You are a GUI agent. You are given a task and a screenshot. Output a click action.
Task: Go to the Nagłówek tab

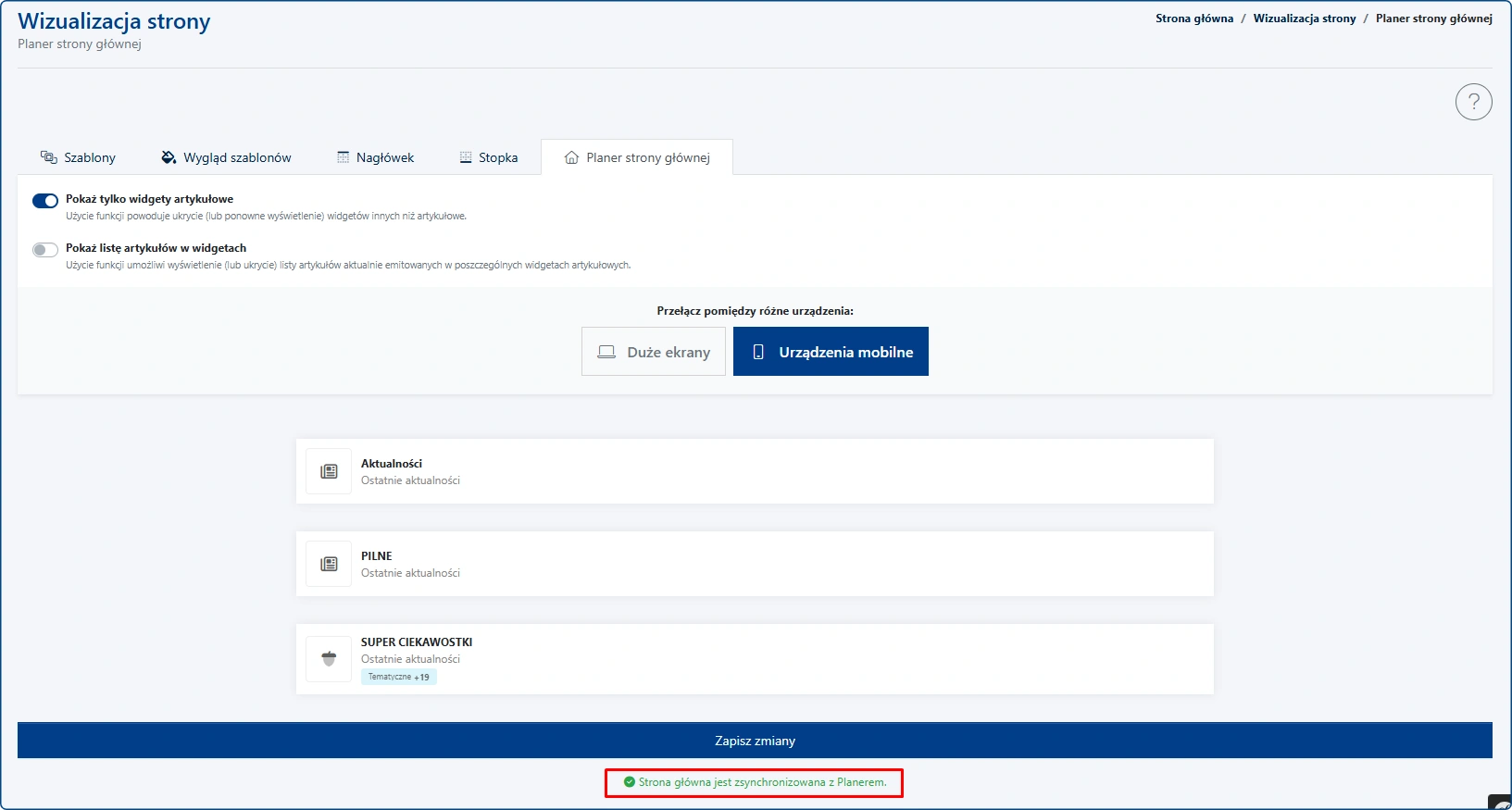pos(376,157)
